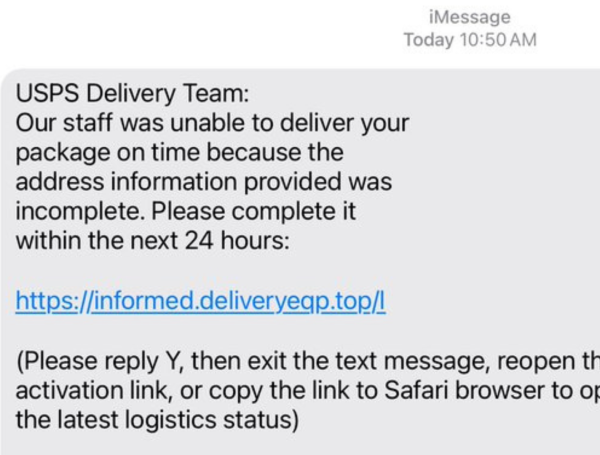This screenshot has height=455, width=600.
Task: Click the word 'Safari' in the message
Action: 416,390
